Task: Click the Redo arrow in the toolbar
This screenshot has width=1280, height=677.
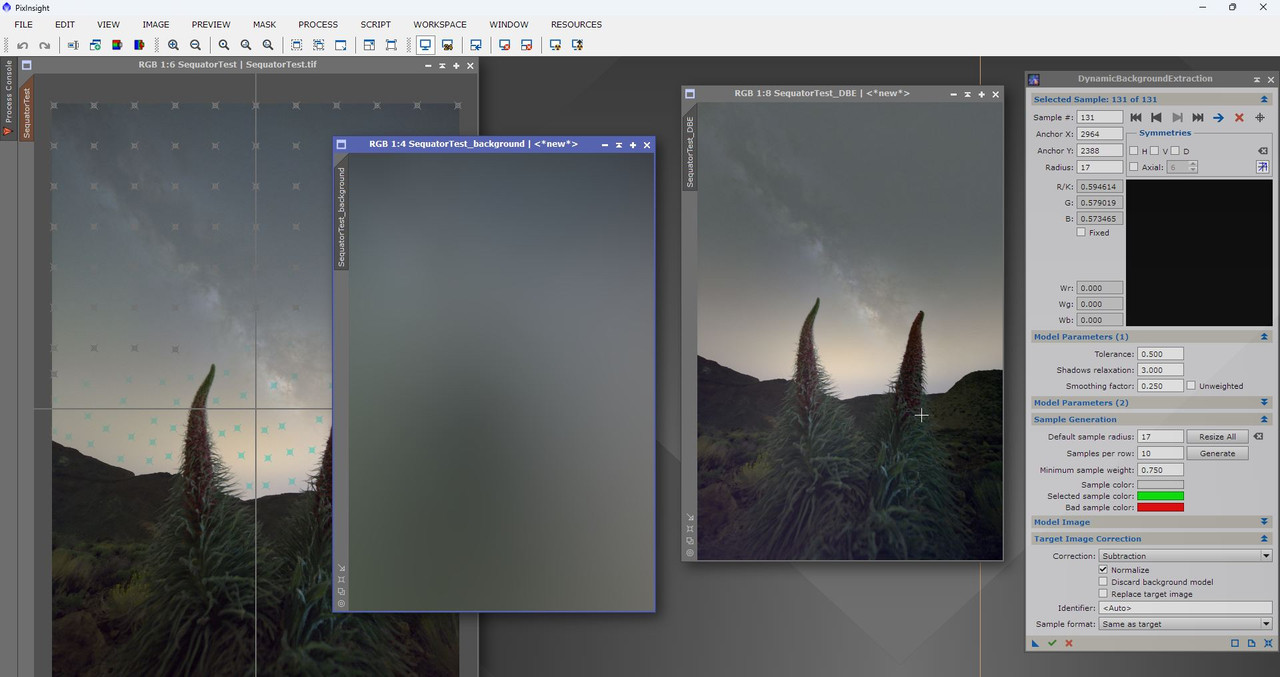Action: coord(44,45)
